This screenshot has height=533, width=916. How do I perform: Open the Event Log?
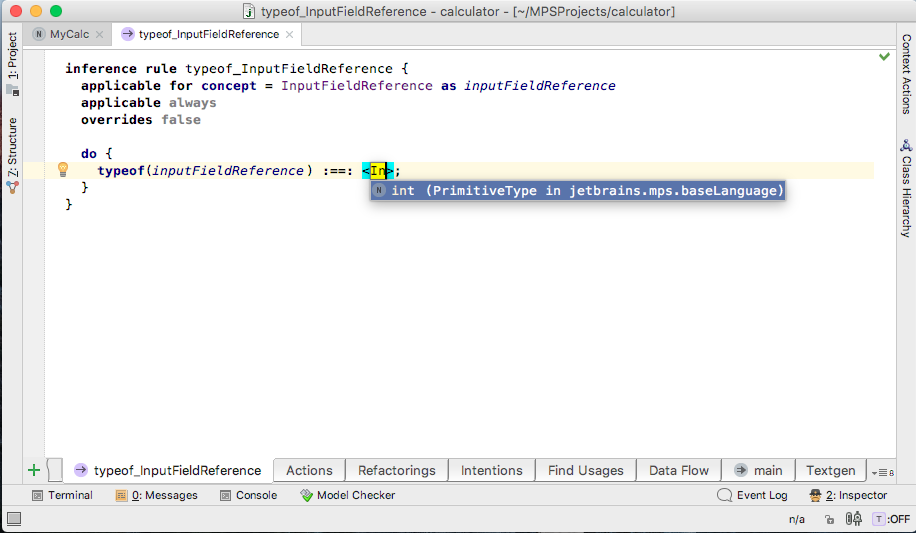[752, 495]
